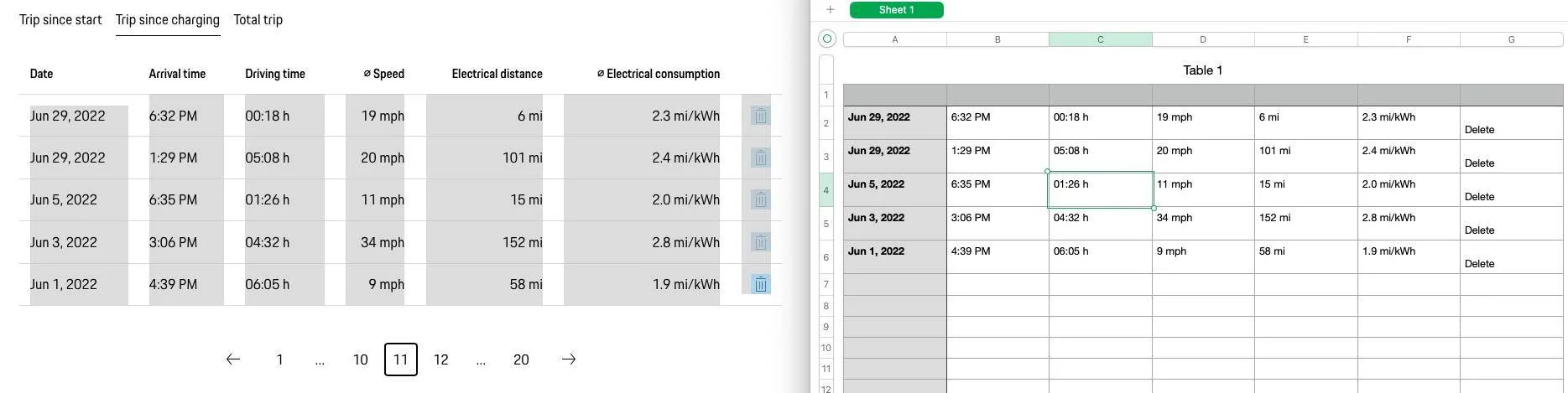Click Electrical consumption column header
Viewport: 1568px width, 393px height.
[x=659, y=74]
